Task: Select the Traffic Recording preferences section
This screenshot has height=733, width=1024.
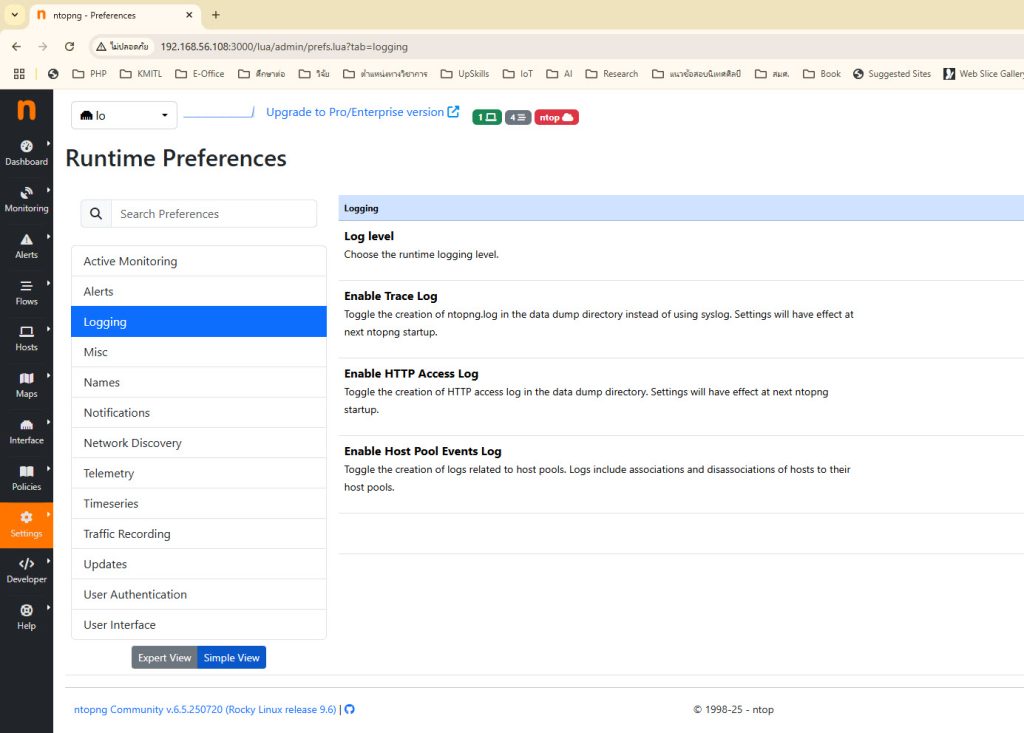Action: 199,534
